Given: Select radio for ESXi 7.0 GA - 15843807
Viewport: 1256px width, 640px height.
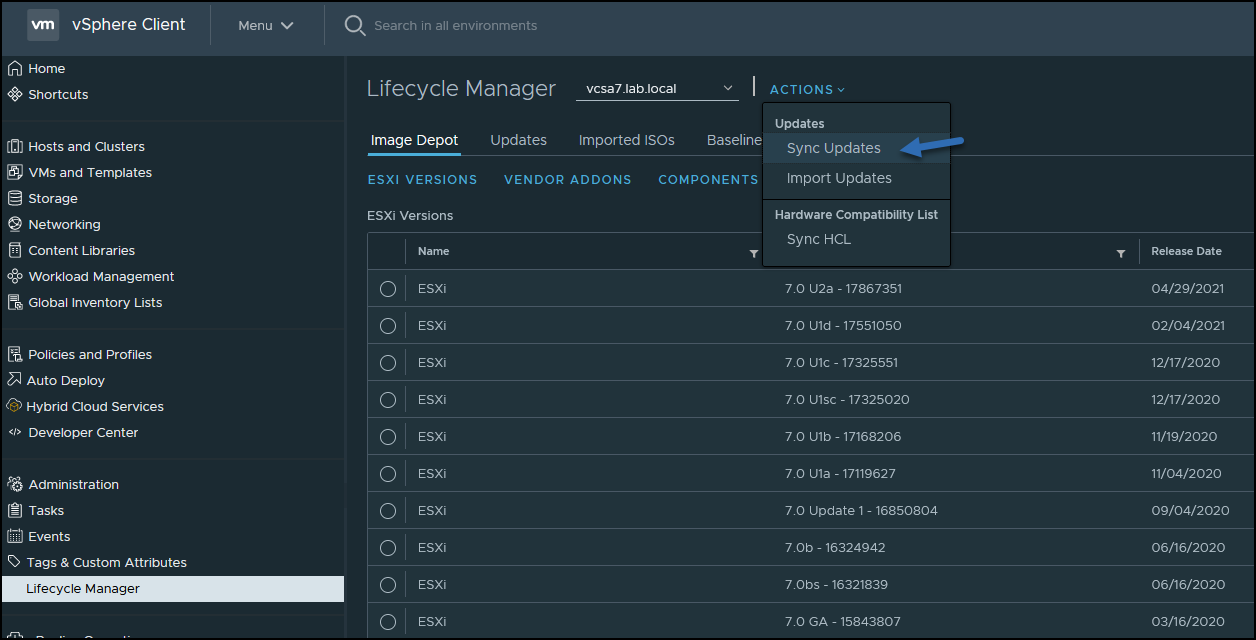Looking at the screenshot, I should [388, 622].
